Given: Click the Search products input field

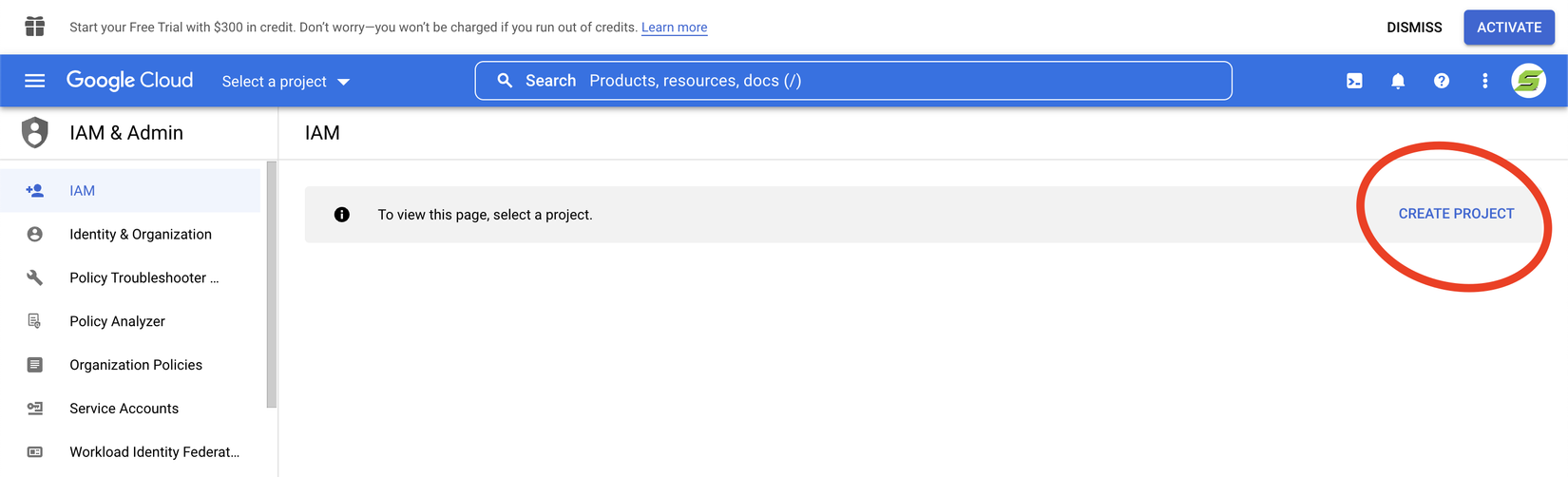Looking at the screenshot, I should pyautogui.click(x=855, y=81).
